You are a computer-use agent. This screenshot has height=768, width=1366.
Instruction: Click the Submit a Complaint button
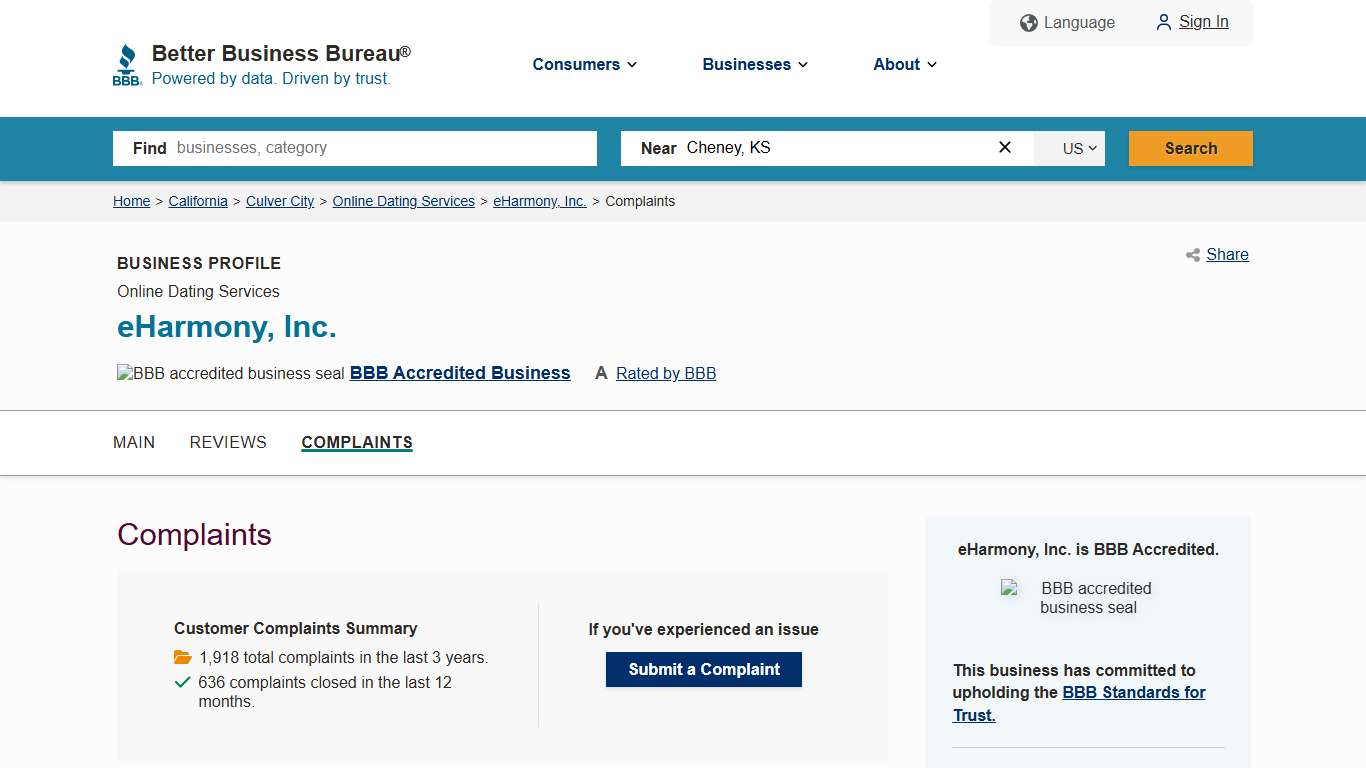tap(703, 669)
